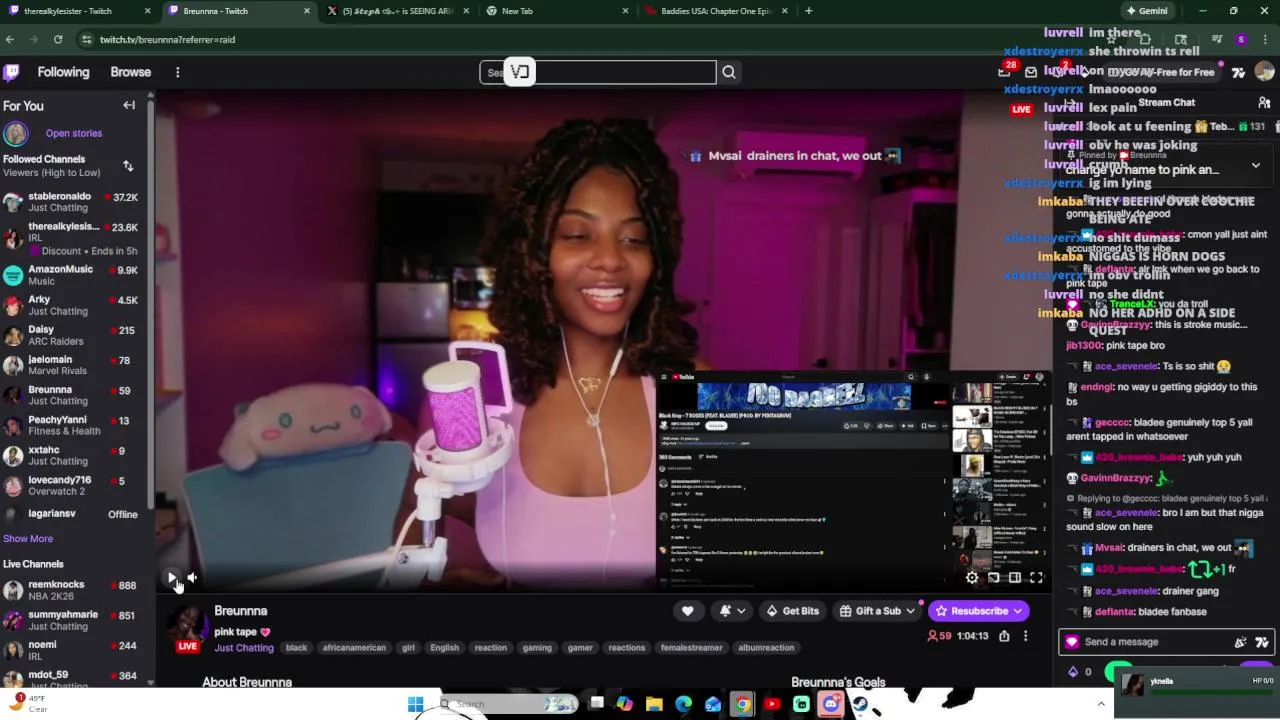Open the Following page
This screenshot has width=1280, height=720.
tap(63, 72)
